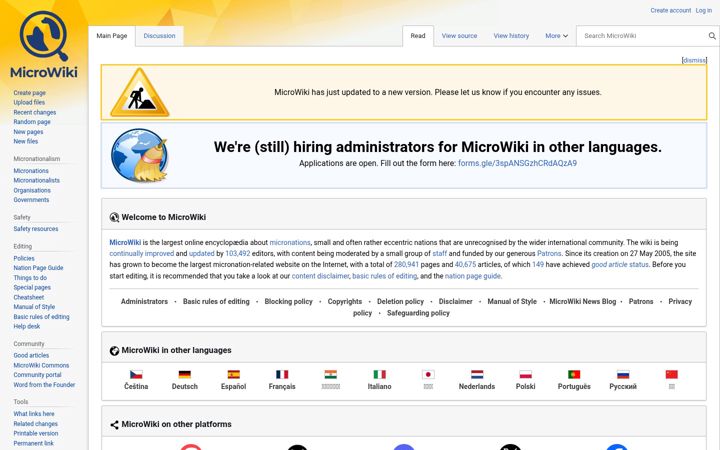Open the Safeguarding policy link
The image size is (720, 450).
[x=418, y=313]
